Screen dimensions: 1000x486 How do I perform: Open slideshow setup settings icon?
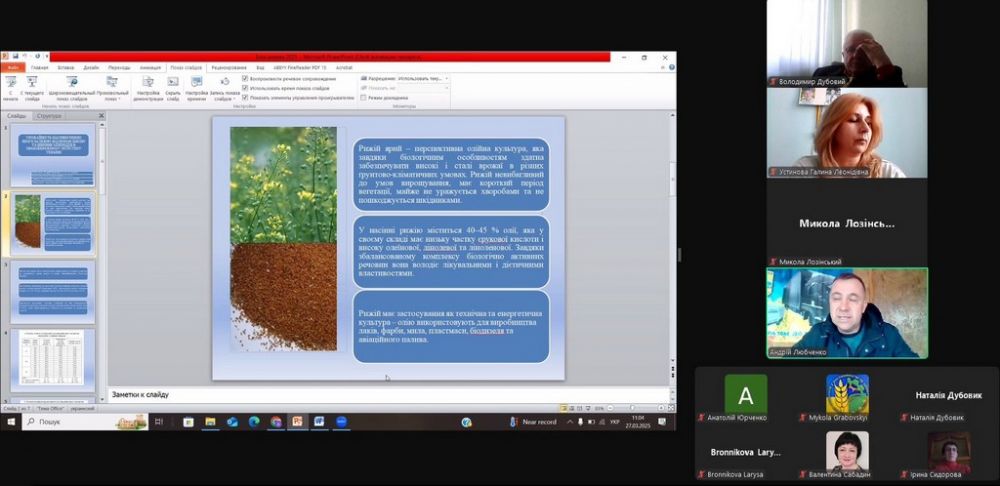148,83
